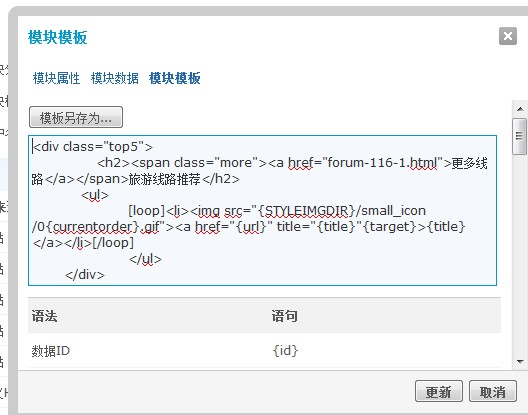Click the scrollbar down arrow
Image resolution: width=528 pixels, height=415 pixels.
(x=520, y=361)
